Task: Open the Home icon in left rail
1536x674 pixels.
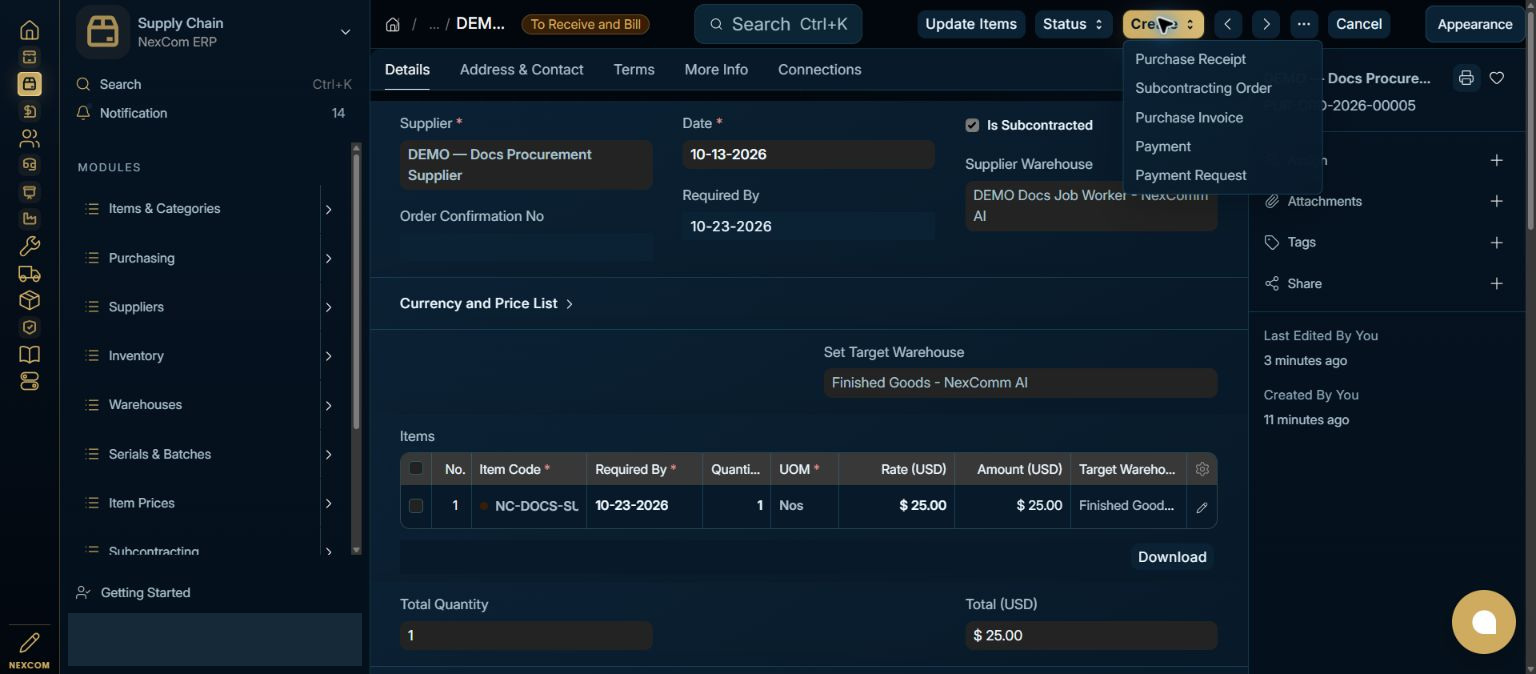Action: click(x=29, y=30)
